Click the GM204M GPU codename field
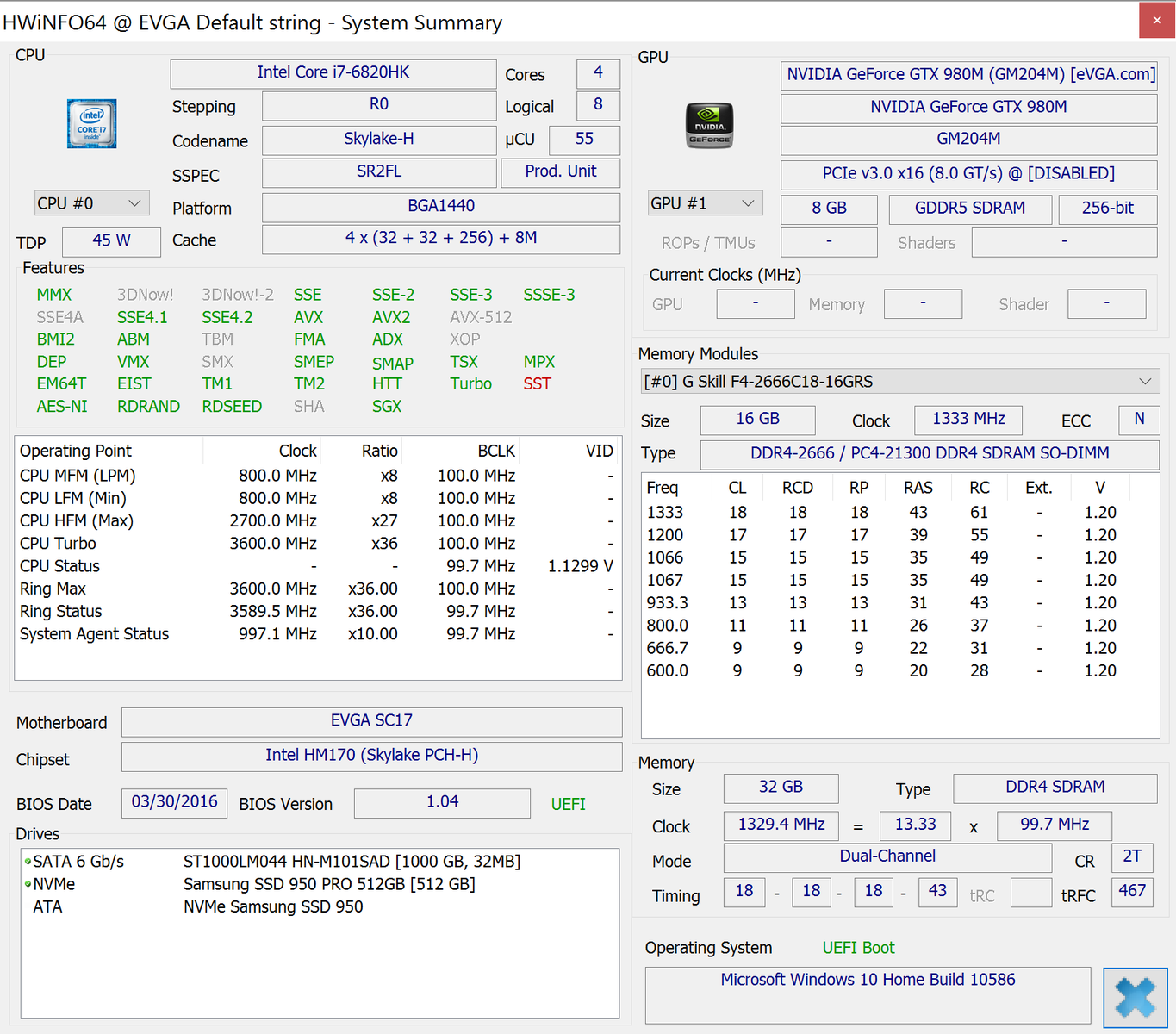The width and height of the screenshot is (1176, 1034). [969, 140]
